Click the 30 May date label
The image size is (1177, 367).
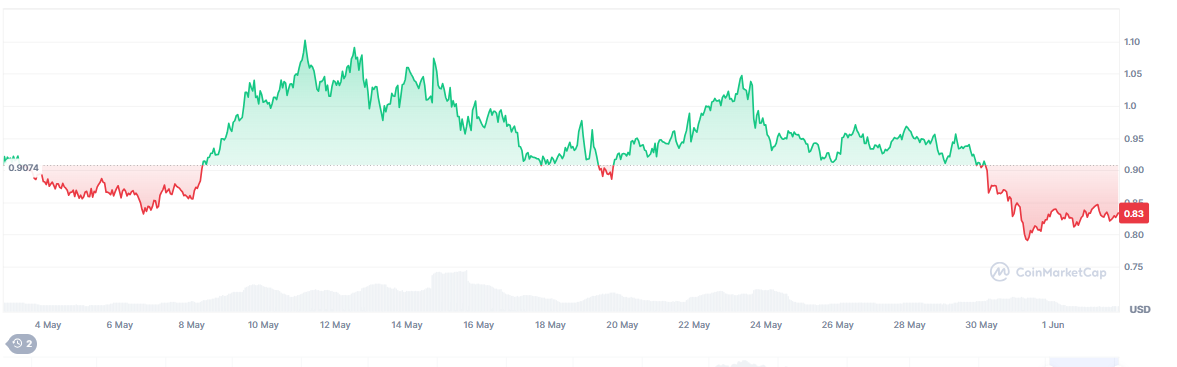(x=981, y=325)
